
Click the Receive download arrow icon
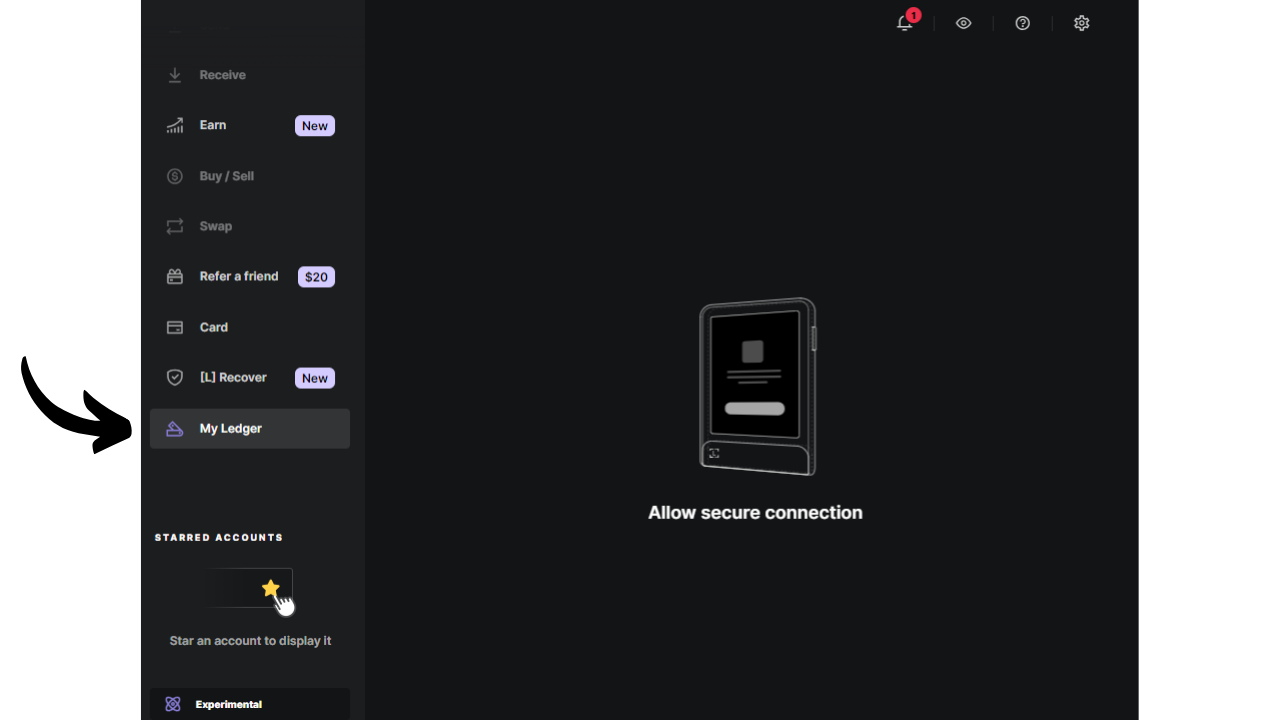[175, 75]
